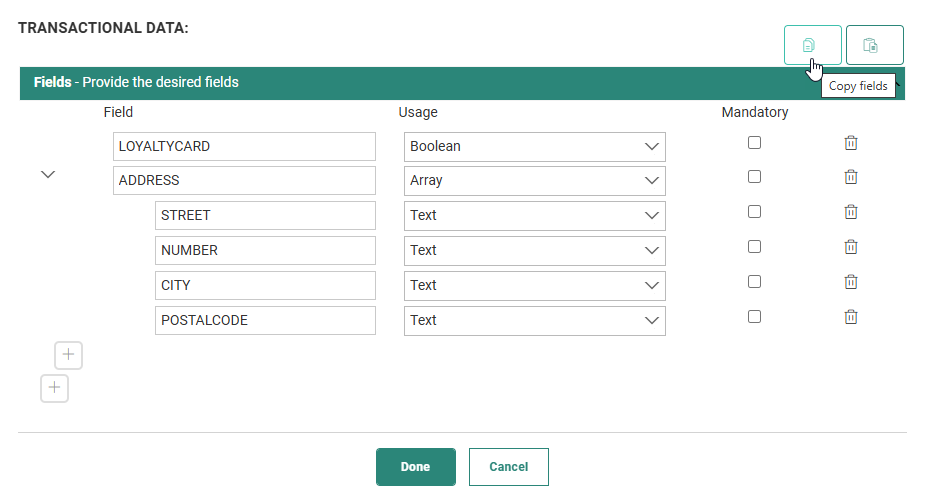Viewport: 926px width, 503px height.
Task: Delete the CITY sub-field row
Action: tap(851, 282)
